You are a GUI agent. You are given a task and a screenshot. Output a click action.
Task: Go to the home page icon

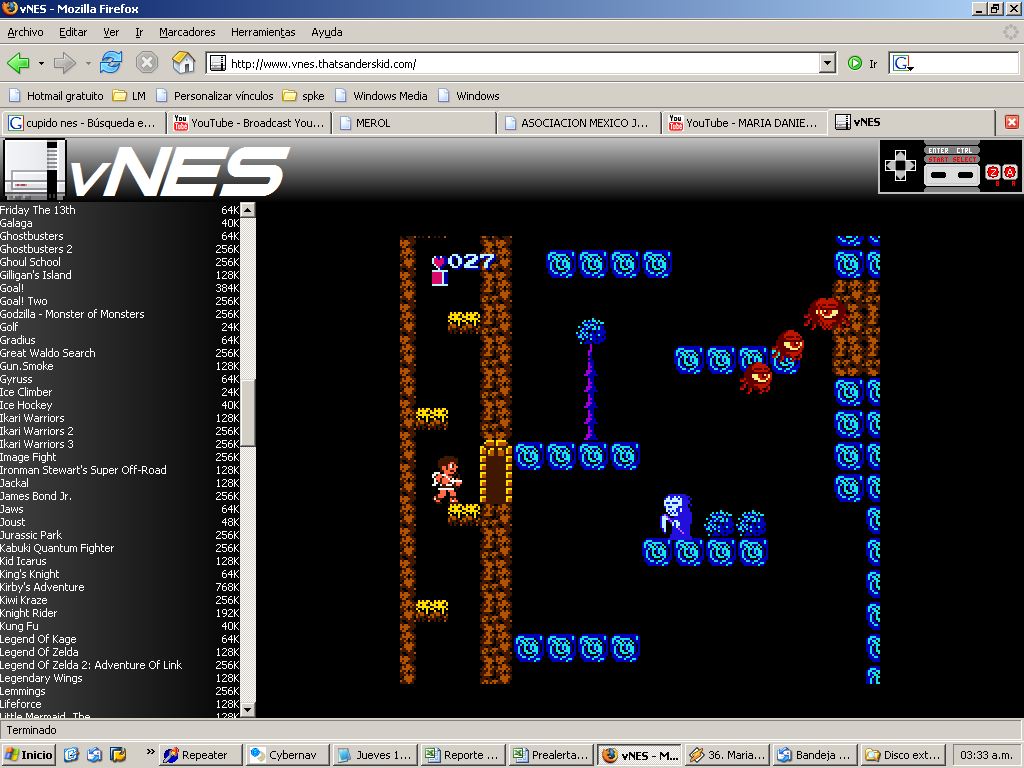[x=184, y=63]
